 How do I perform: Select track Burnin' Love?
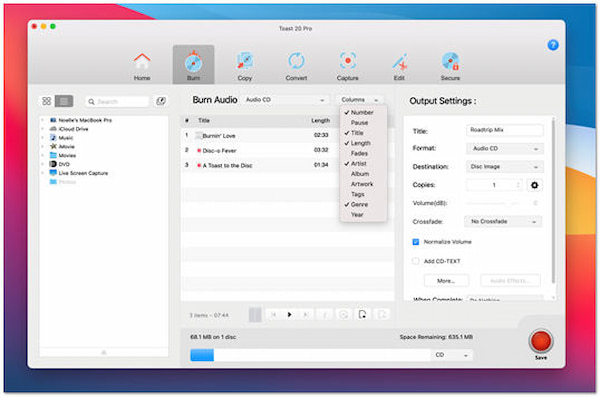point(259,136)
